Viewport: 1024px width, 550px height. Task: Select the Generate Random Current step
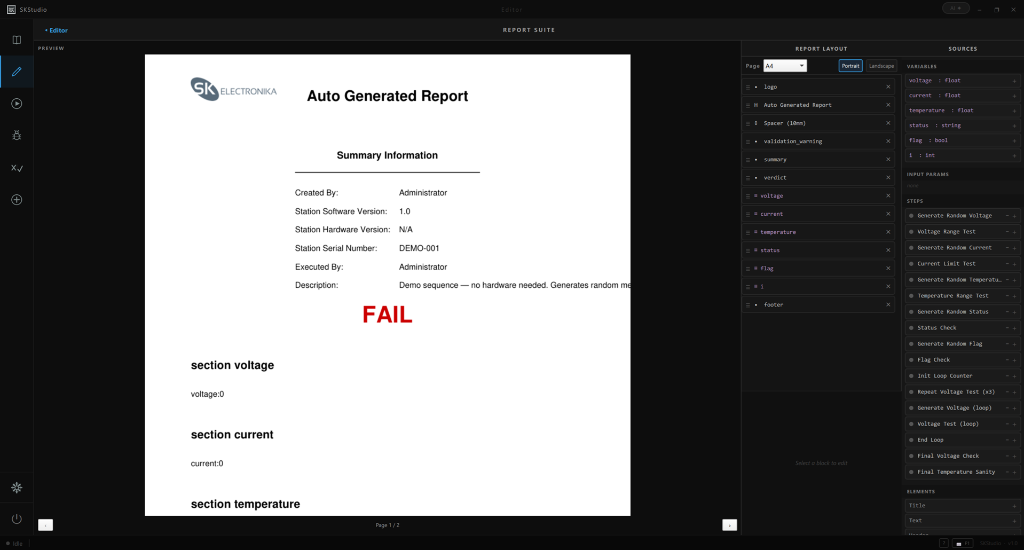click(963, 248)
